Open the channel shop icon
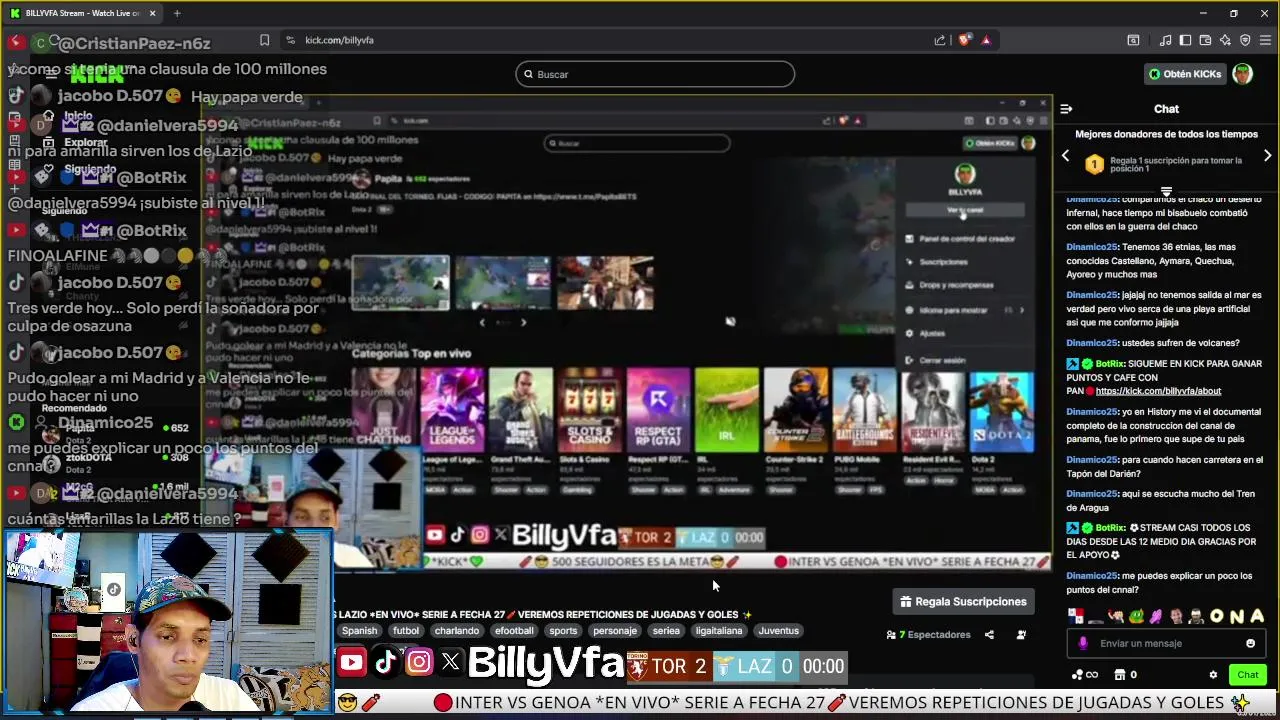This screenshot has width=1280, height=720. point(1120,675)
